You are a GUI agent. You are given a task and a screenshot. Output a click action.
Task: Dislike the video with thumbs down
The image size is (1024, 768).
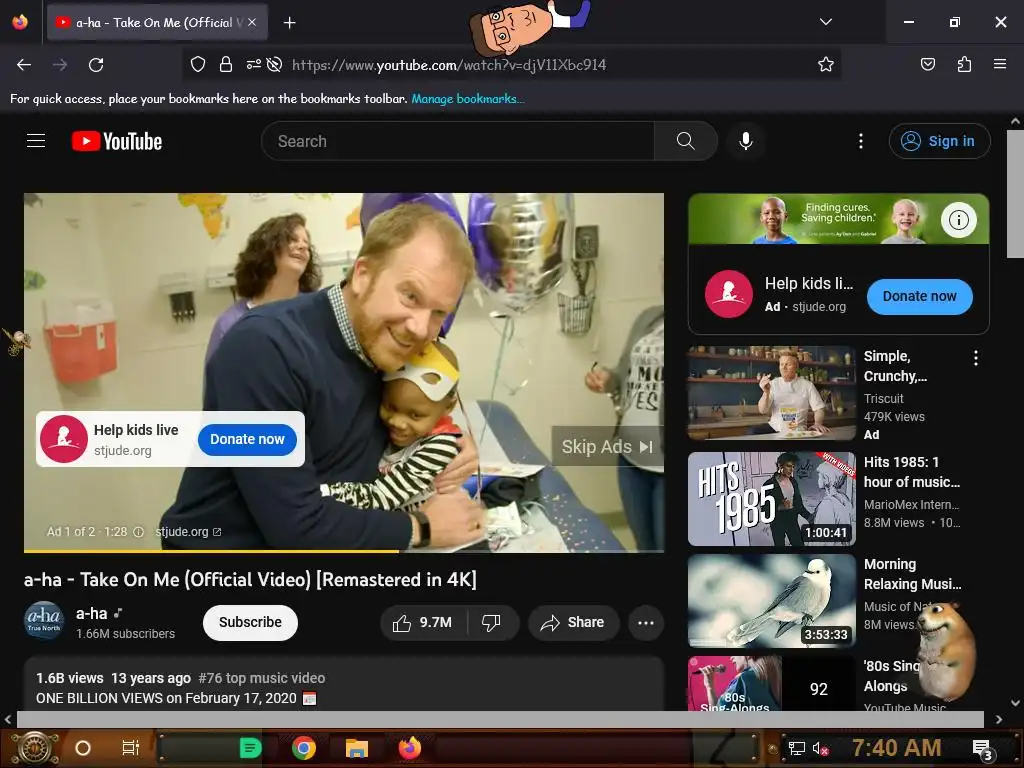click(x=491, y=623)
